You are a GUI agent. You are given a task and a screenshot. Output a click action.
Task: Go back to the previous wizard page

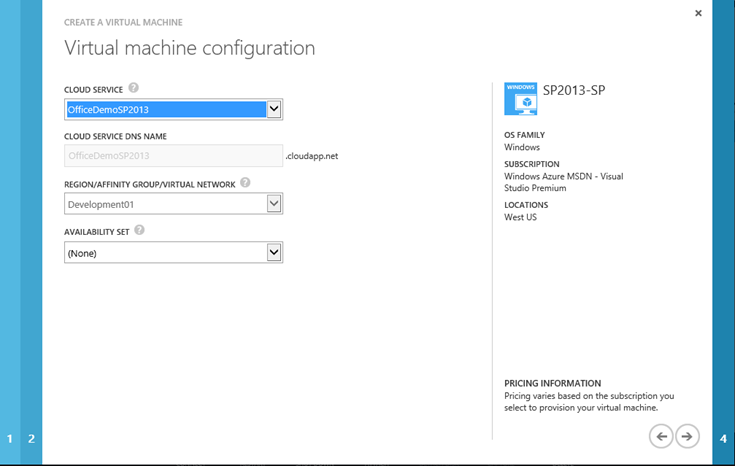[661, 436]
